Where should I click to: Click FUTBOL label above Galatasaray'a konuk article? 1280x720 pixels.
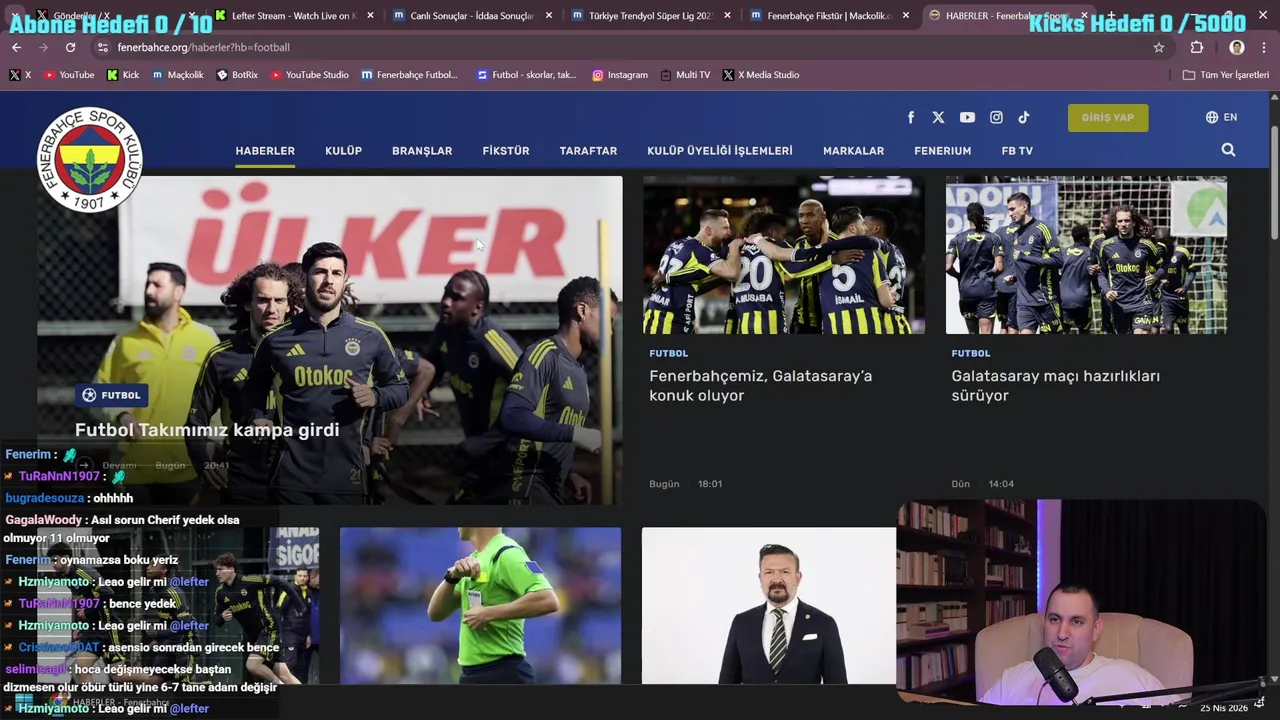click(669, 353)
